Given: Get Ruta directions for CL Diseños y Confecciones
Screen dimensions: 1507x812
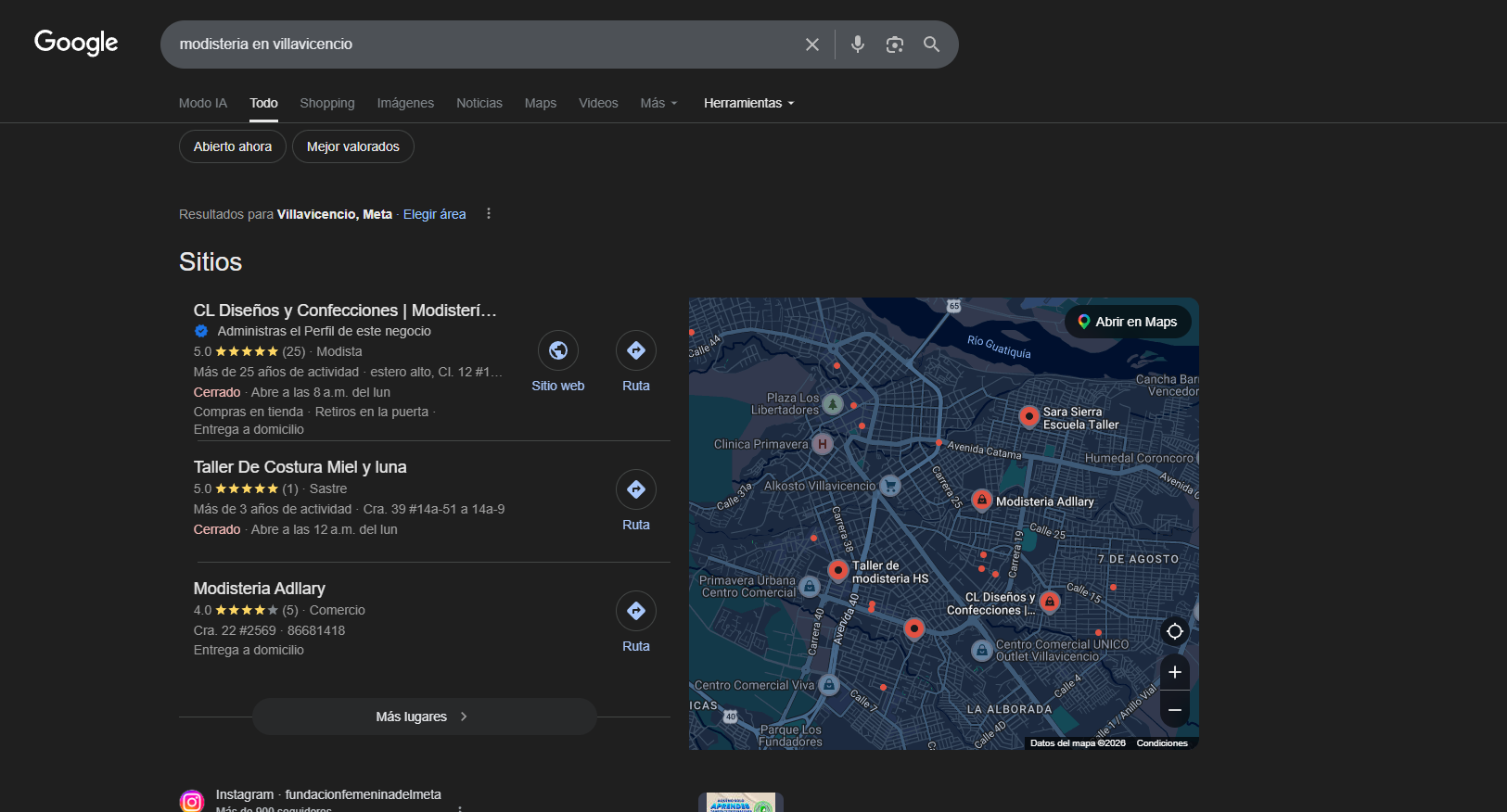Looking at the screenshot, I should click(636, 350).
